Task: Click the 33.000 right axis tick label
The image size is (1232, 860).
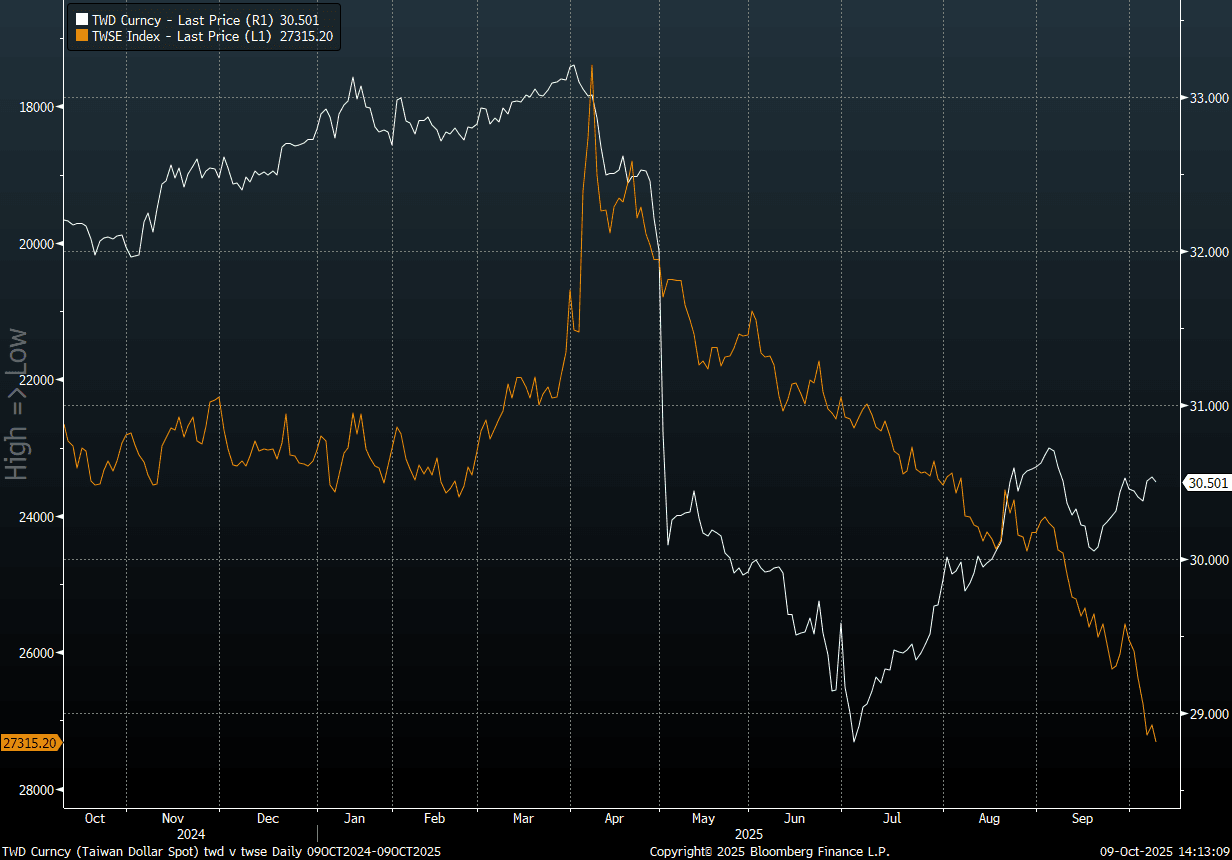Action: click(x=1207, y=98)
